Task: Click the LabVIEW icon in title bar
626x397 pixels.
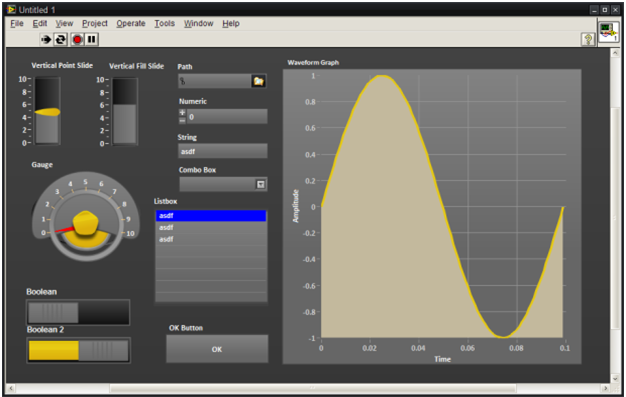Action: click(11, 9)
